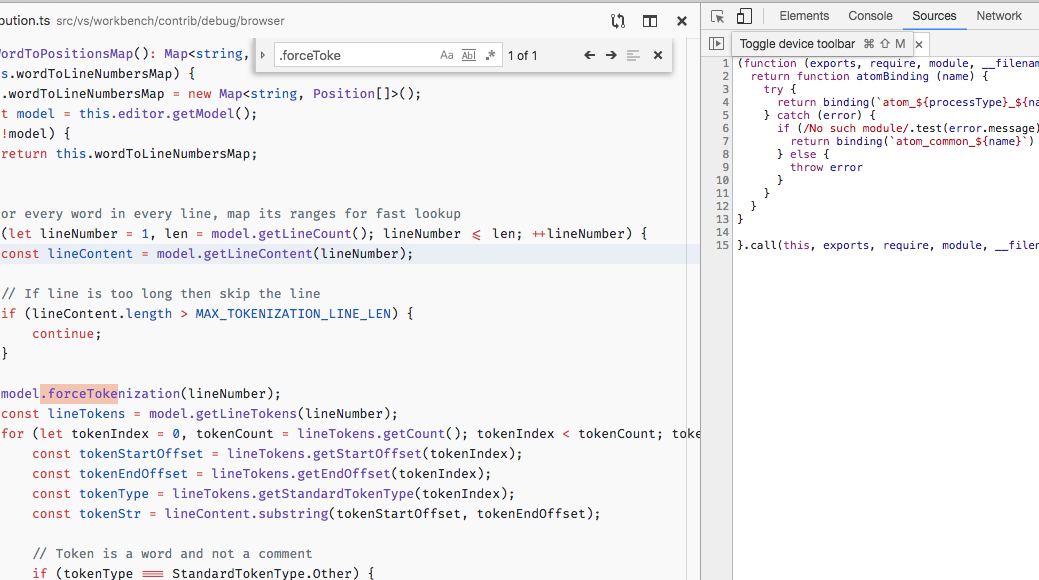1039x580 pixels.
Task: Open the Network tab
Action: [1000, 15]
